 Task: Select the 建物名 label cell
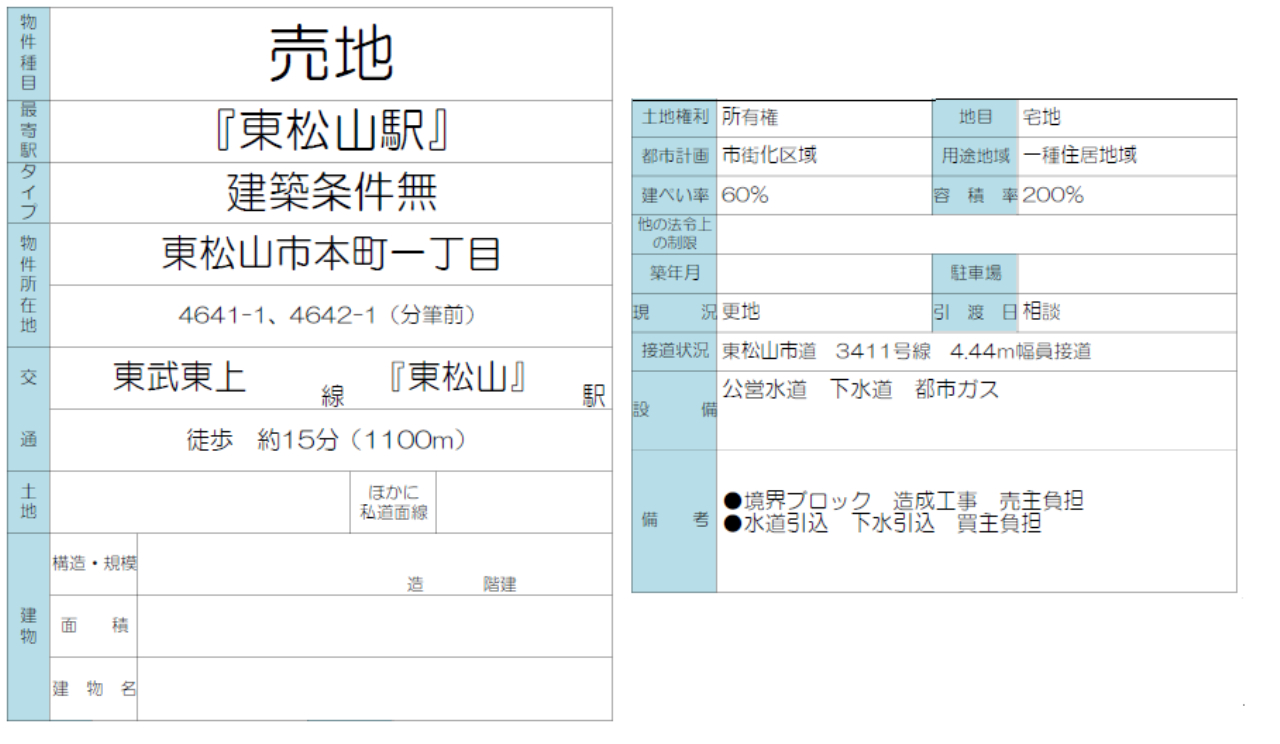[x=94, y=688]
